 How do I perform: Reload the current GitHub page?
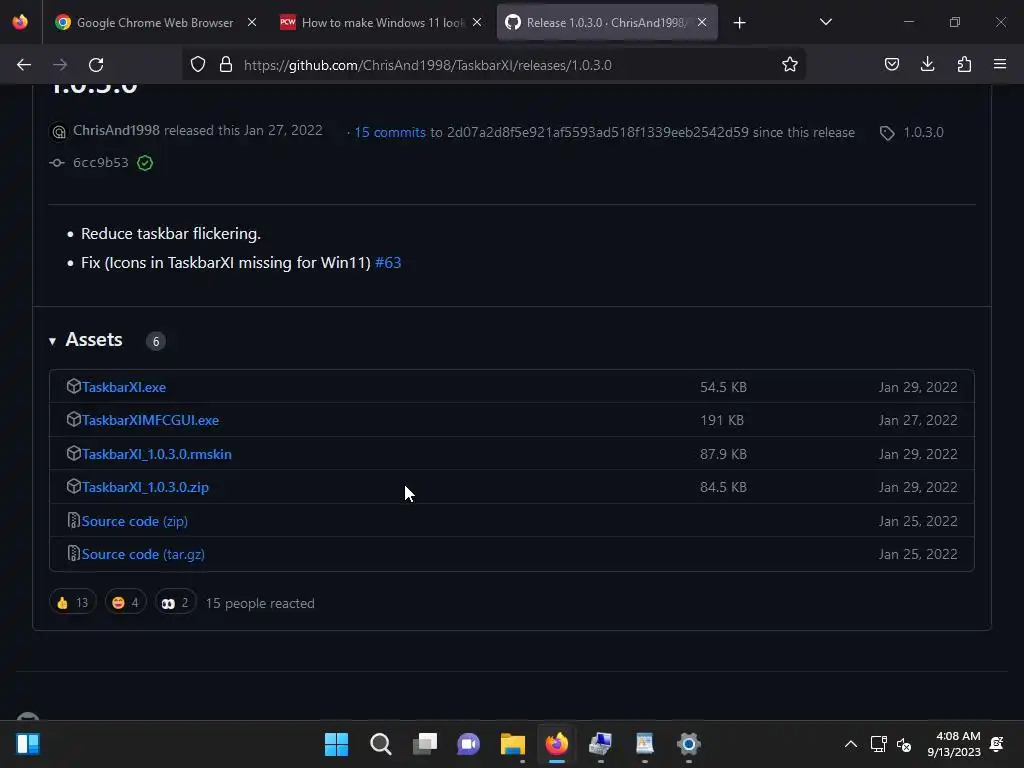[96, 65]
